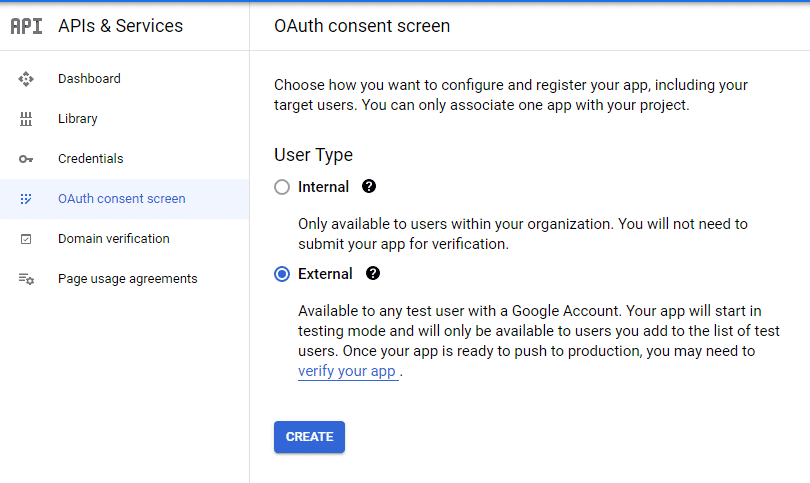Open the Dashboard menu item
Image resolution: width=810 pixels, height=483 pixels.
[x=89, y=79]
